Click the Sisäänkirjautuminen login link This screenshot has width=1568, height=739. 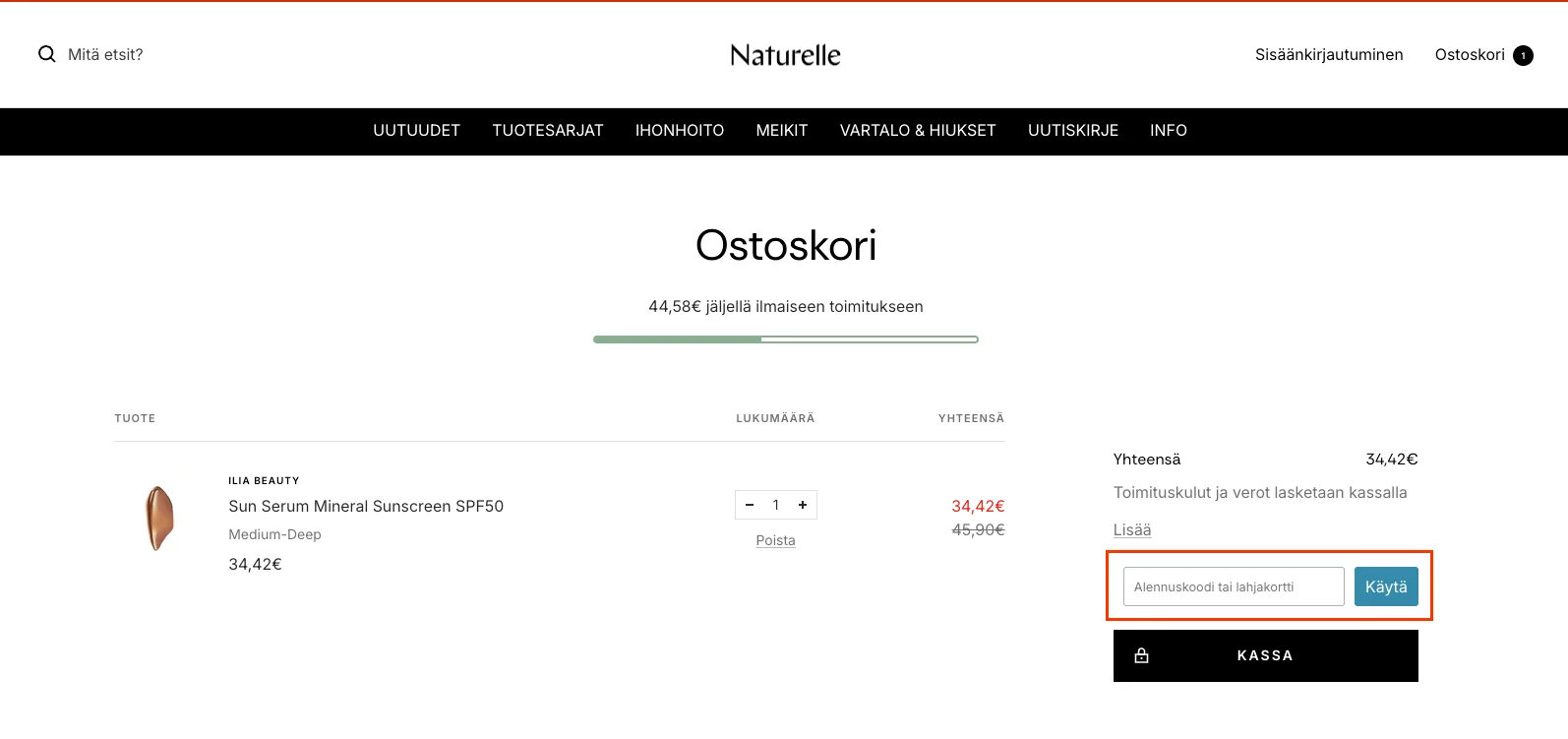(x=1329, y=55)
